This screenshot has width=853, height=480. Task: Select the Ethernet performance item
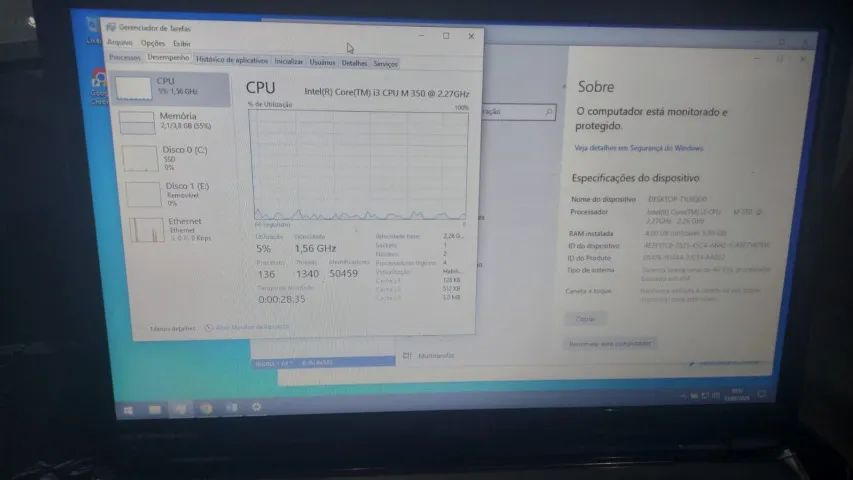pyautogui.click(x=182, y=229)
